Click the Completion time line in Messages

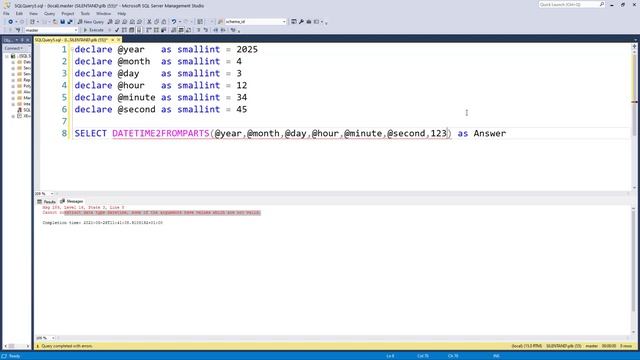point(102,223)
